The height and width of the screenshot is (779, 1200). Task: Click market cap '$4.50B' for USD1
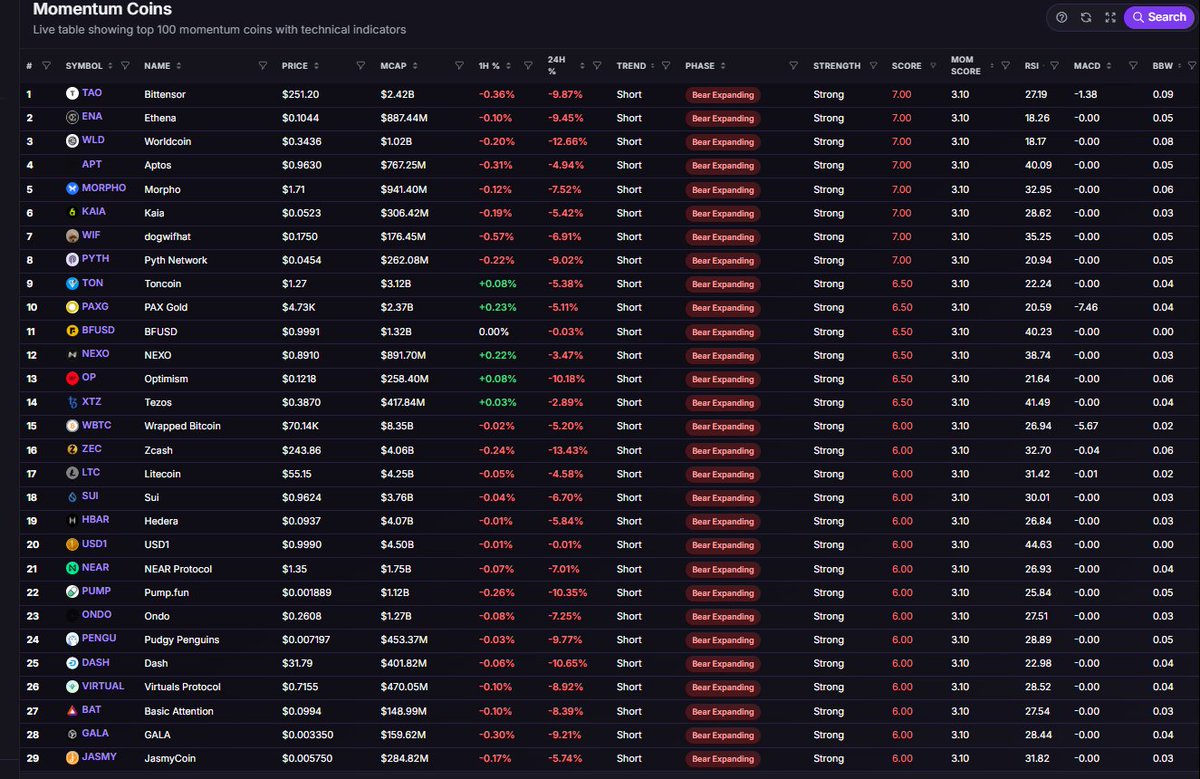(398, 545)
